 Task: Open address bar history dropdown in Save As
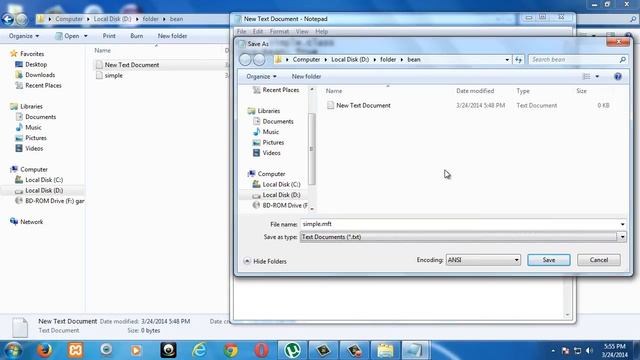click(507, 60)
